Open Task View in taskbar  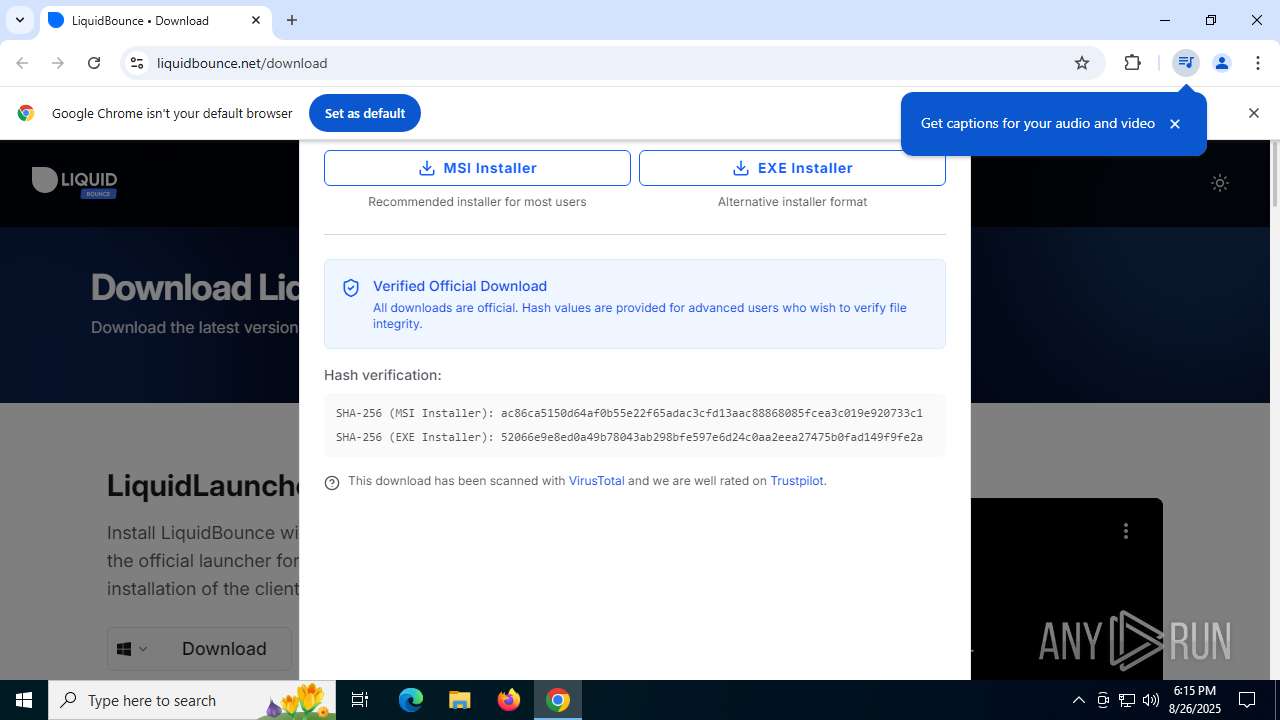(x=360, y=700)
